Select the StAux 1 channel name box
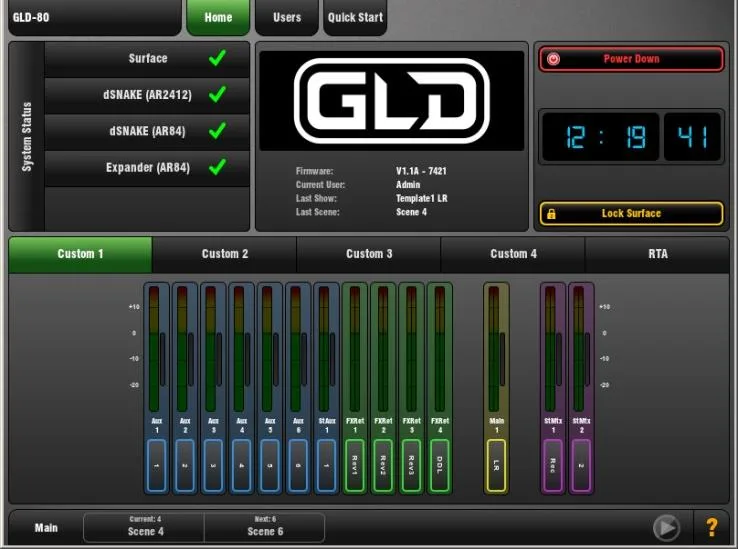This screenshot has height=549, width=738. (327, 466)
